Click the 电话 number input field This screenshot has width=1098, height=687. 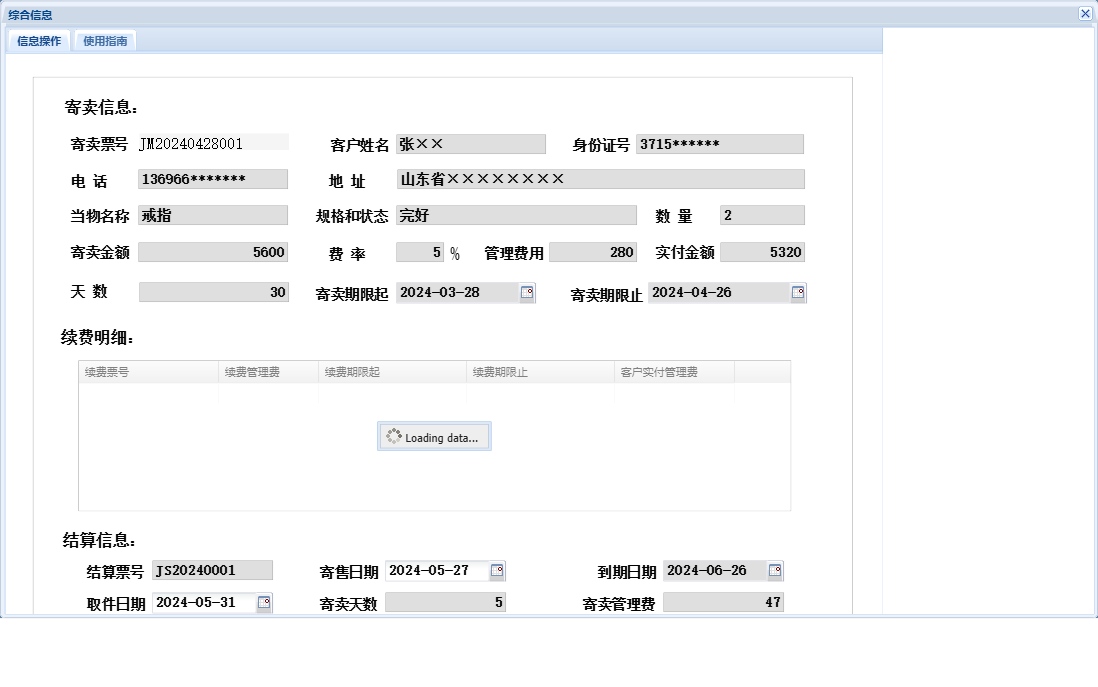(x=212, y=179)
